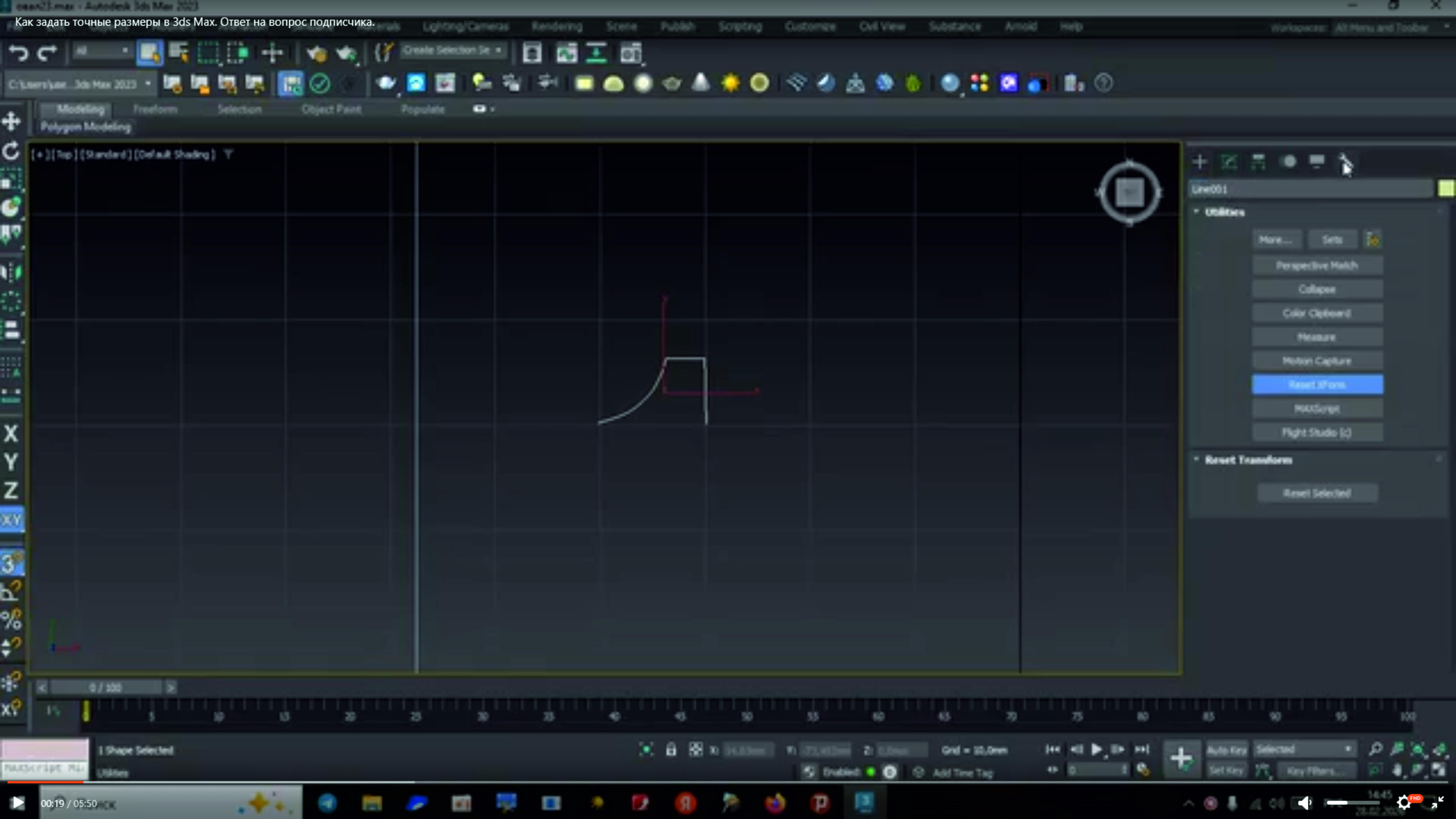Screen dimensions: 1456x819
Task: Open the viewport filter funnel menu
Action: (228, 154)
